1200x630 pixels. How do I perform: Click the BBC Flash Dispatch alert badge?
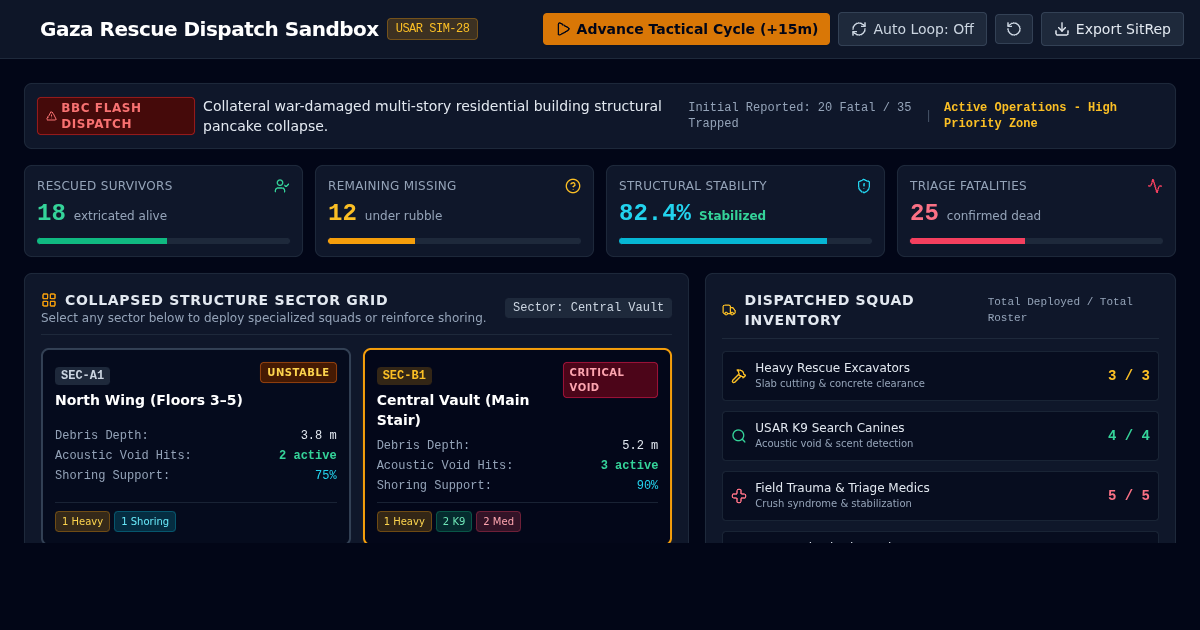click(x=116, y=116)
